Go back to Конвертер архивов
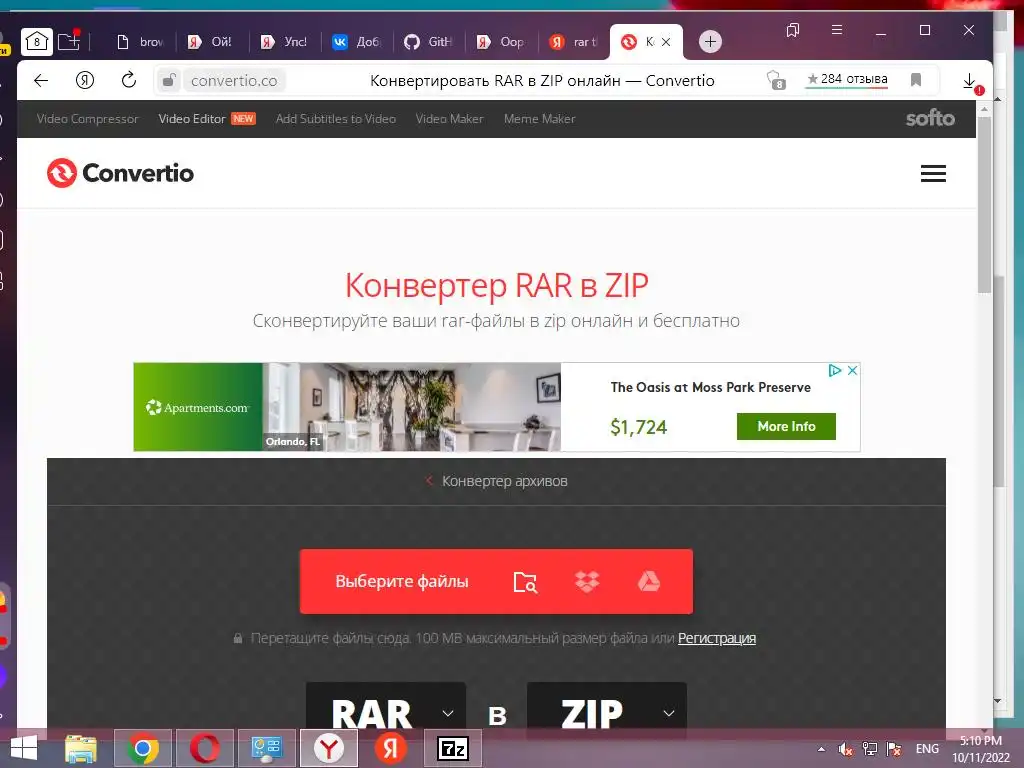Screen dimensions: 1024x768 496,481
